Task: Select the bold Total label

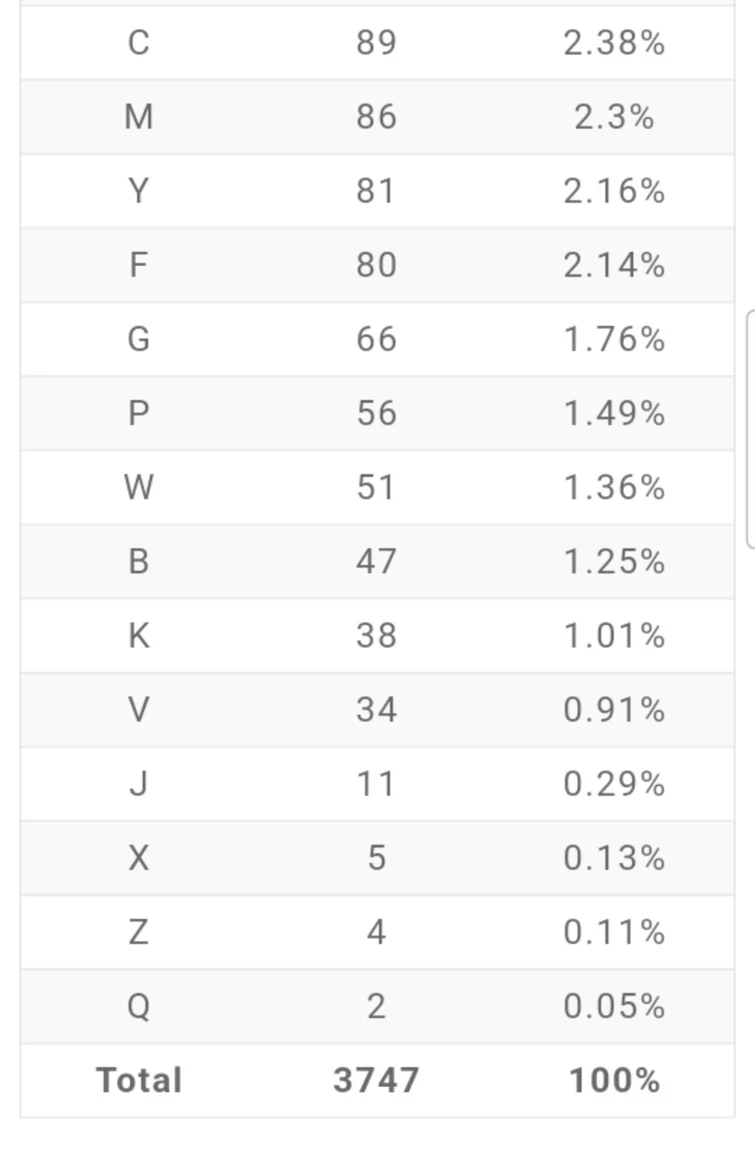Action: point(139,1081)
